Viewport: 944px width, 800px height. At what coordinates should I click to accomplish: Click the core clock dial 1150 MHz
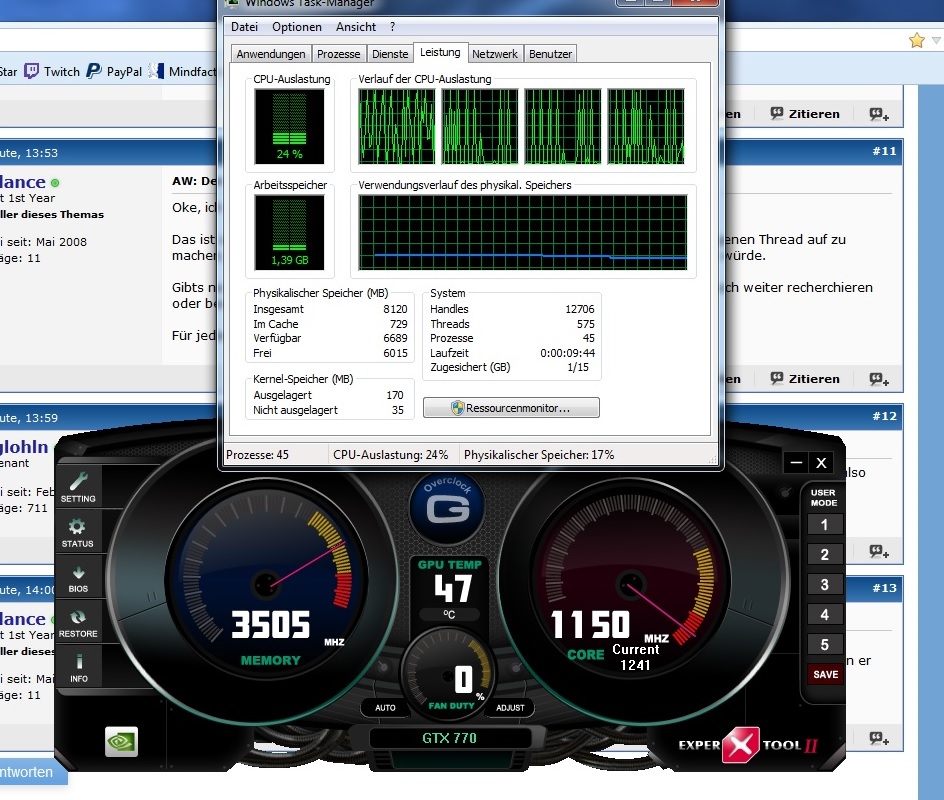point(630,583)
